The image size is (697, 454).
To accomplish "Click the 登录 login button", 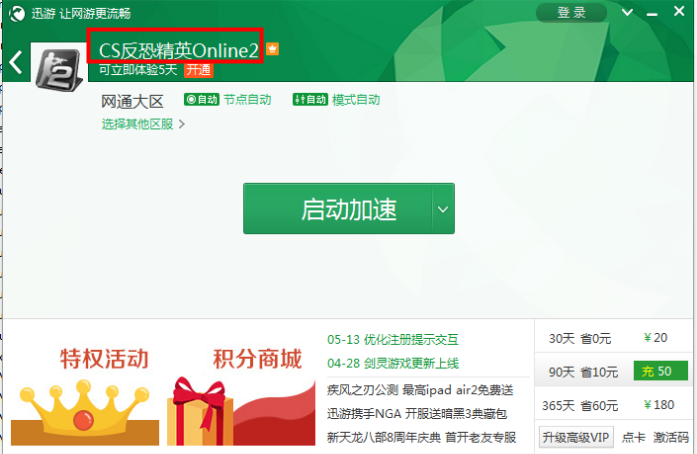I will point(572,12).
